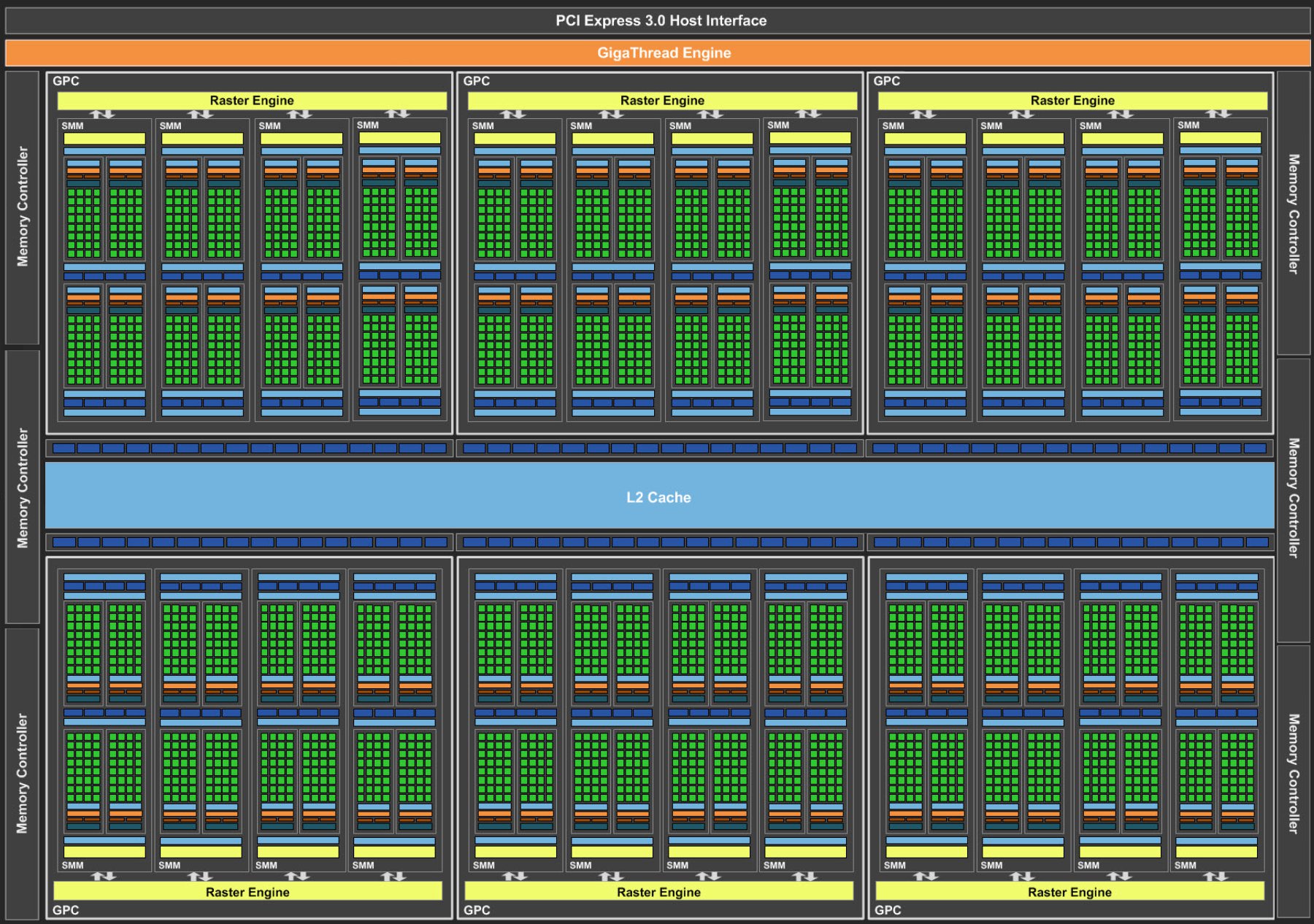
Task: Select the upper-right Memory Controller block
Action: pyautogui.click(x=1294, y=213)
